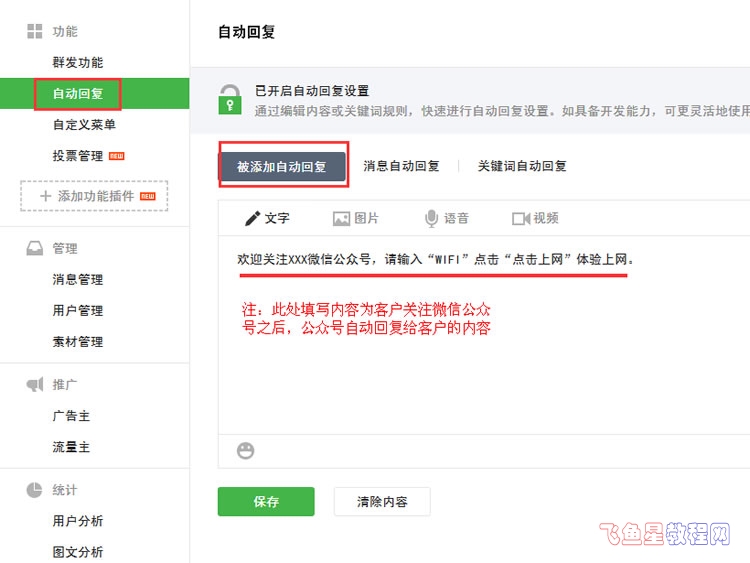
Task: Click the 统计 pie chart icon
Action: [34, 490]
